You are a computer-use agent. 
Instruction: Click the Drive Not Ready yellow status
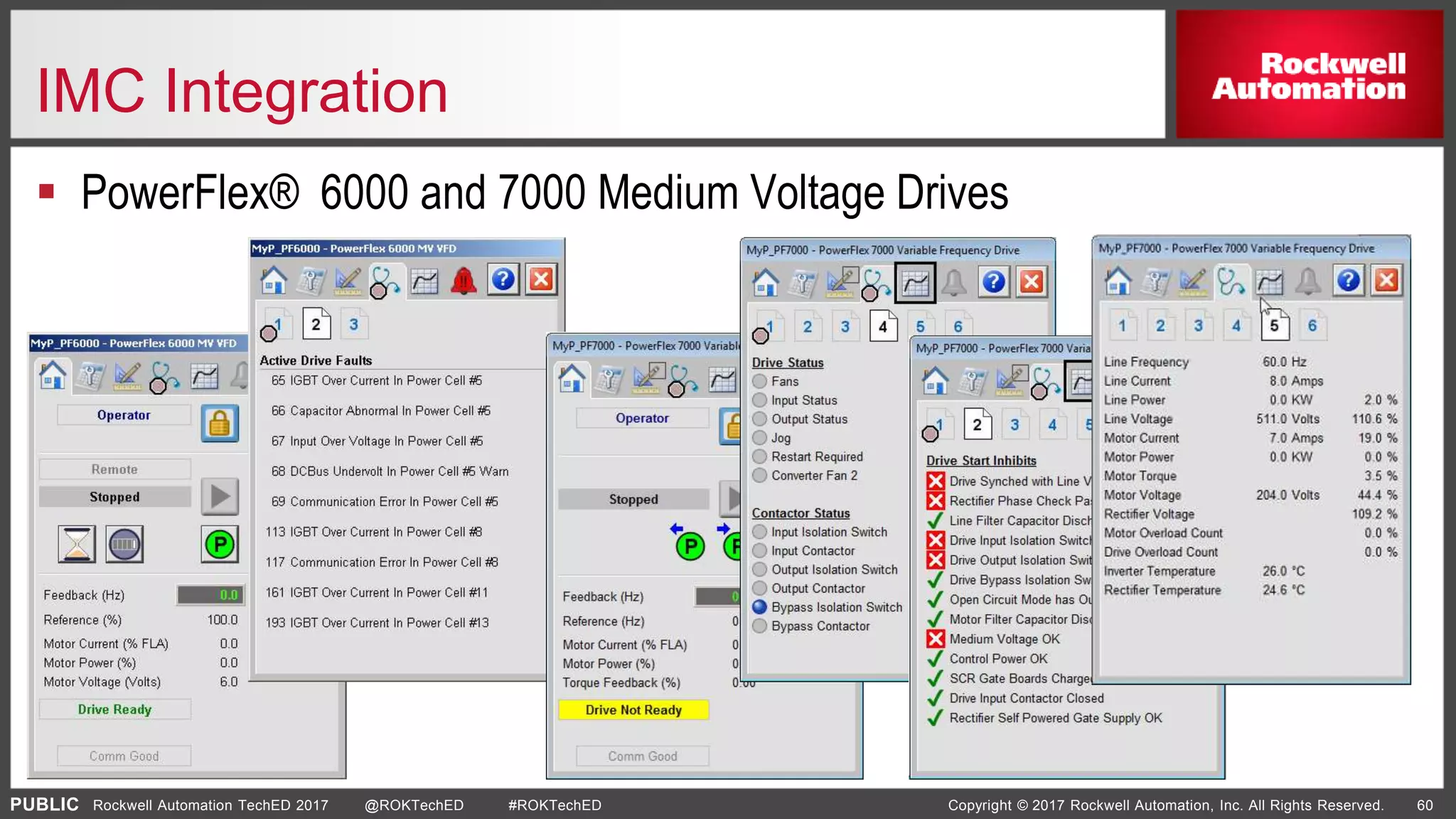pyautogui.click(x=633, y=710)
